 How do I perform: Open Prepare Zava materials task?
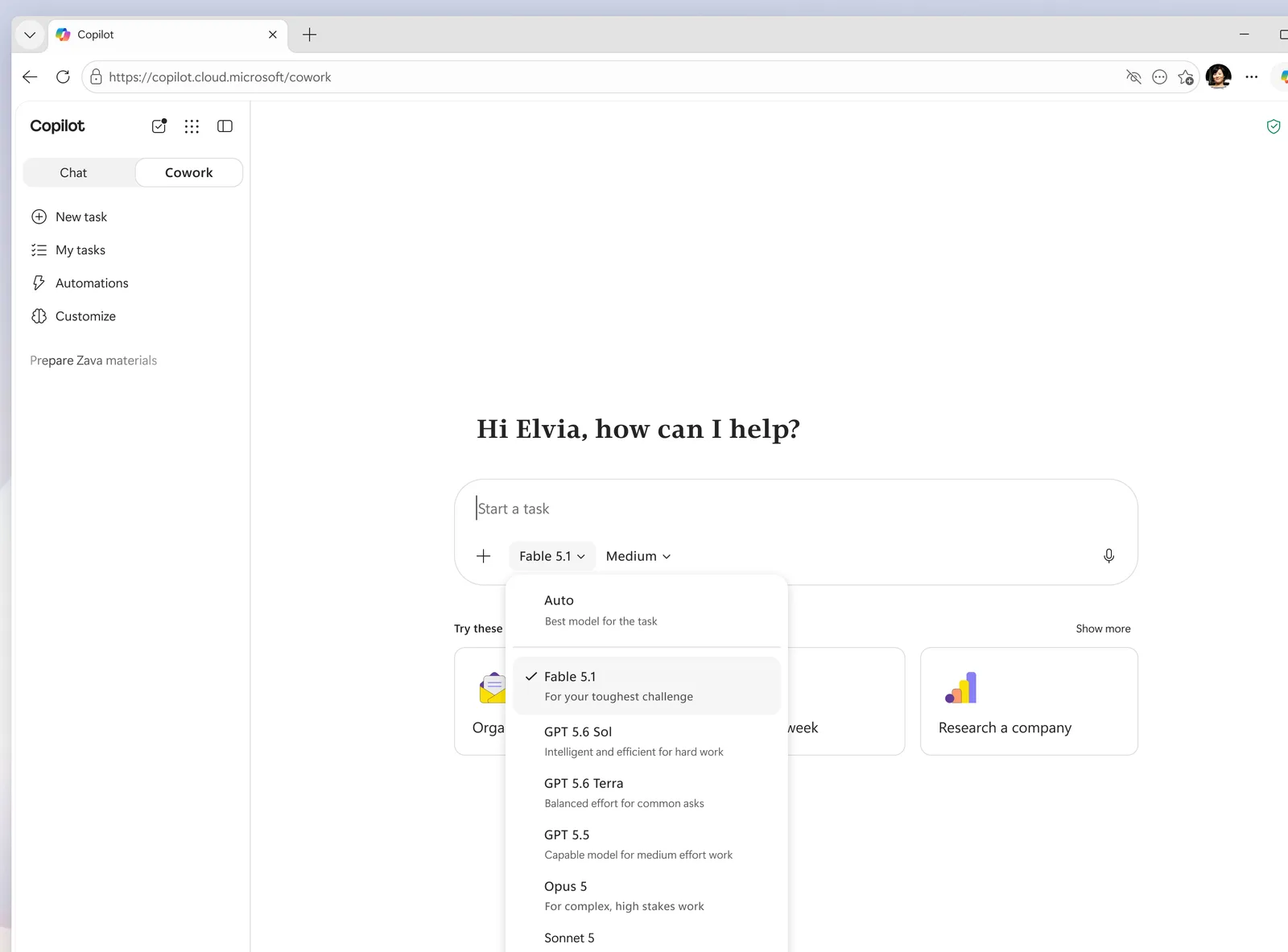pos(93,361)
